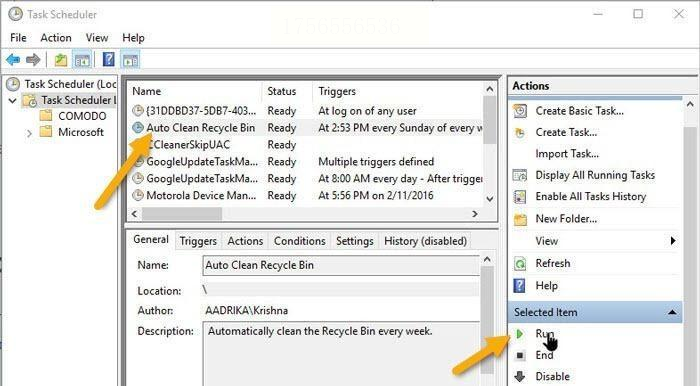Click inside the Name field of General tab

341,265
